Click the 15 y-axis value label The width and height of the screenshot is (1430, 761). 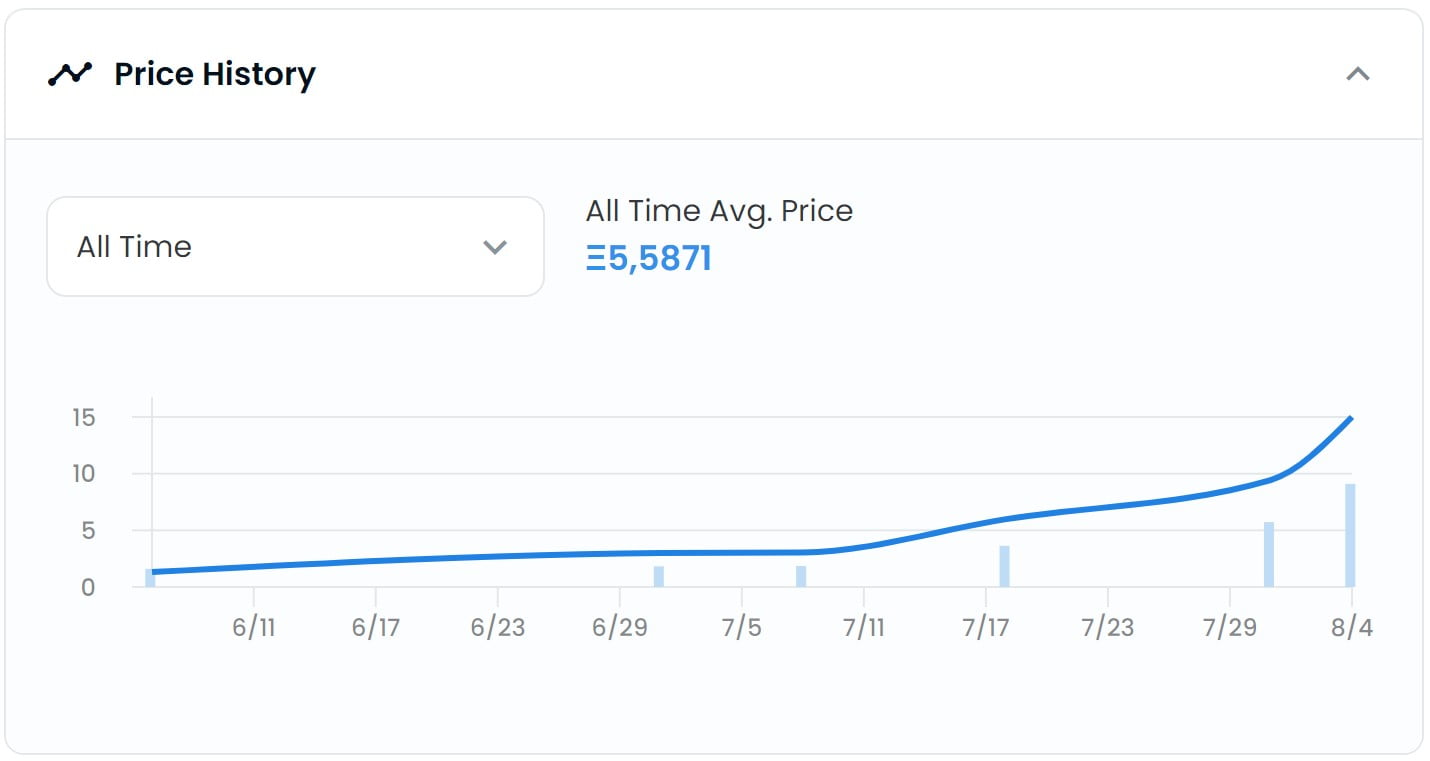[x=84, y=418]
